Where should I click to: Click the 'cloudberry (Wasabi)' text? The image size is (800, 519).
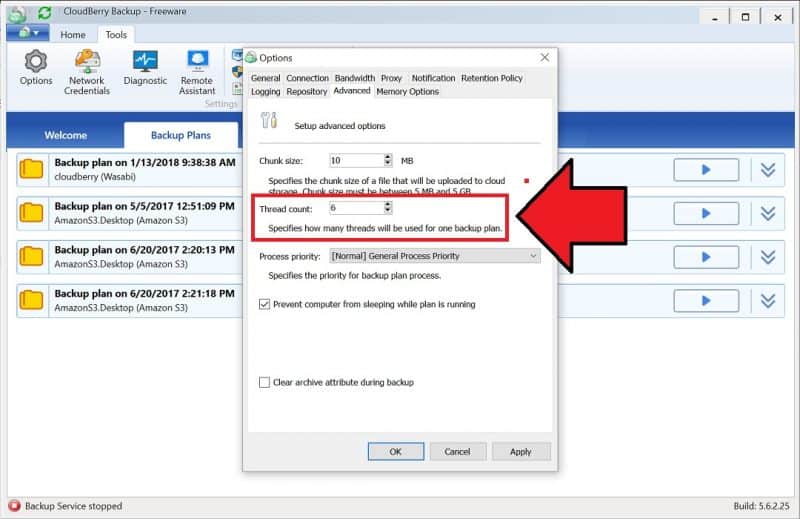(x=95, y=177)
